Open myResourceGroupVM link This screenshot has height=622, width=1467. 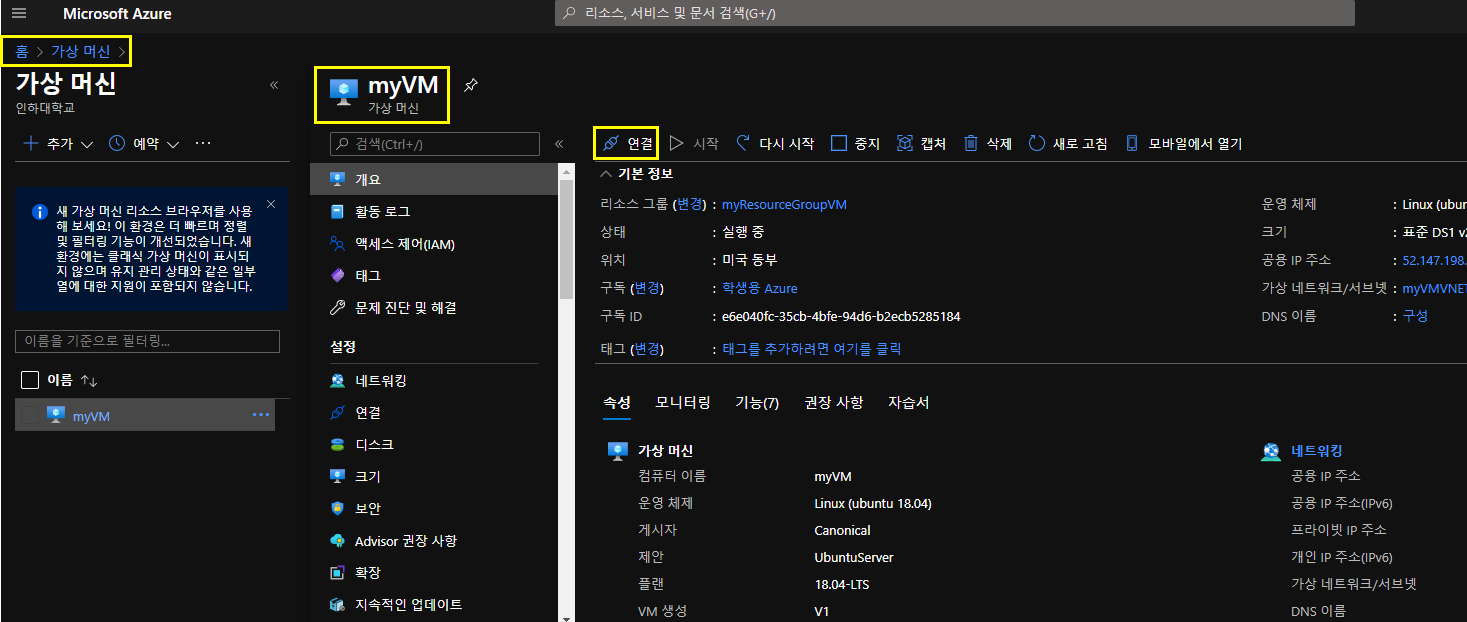pos(784,204)
